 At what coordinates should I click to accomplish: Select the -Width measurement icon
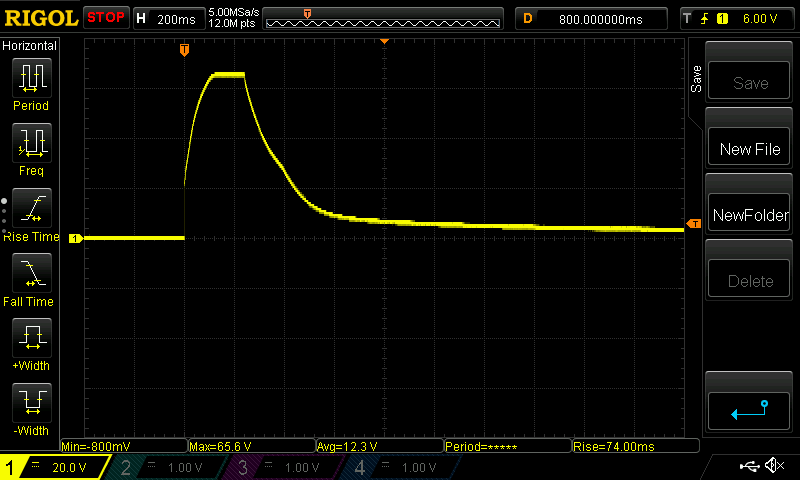[x=31, y=403]
